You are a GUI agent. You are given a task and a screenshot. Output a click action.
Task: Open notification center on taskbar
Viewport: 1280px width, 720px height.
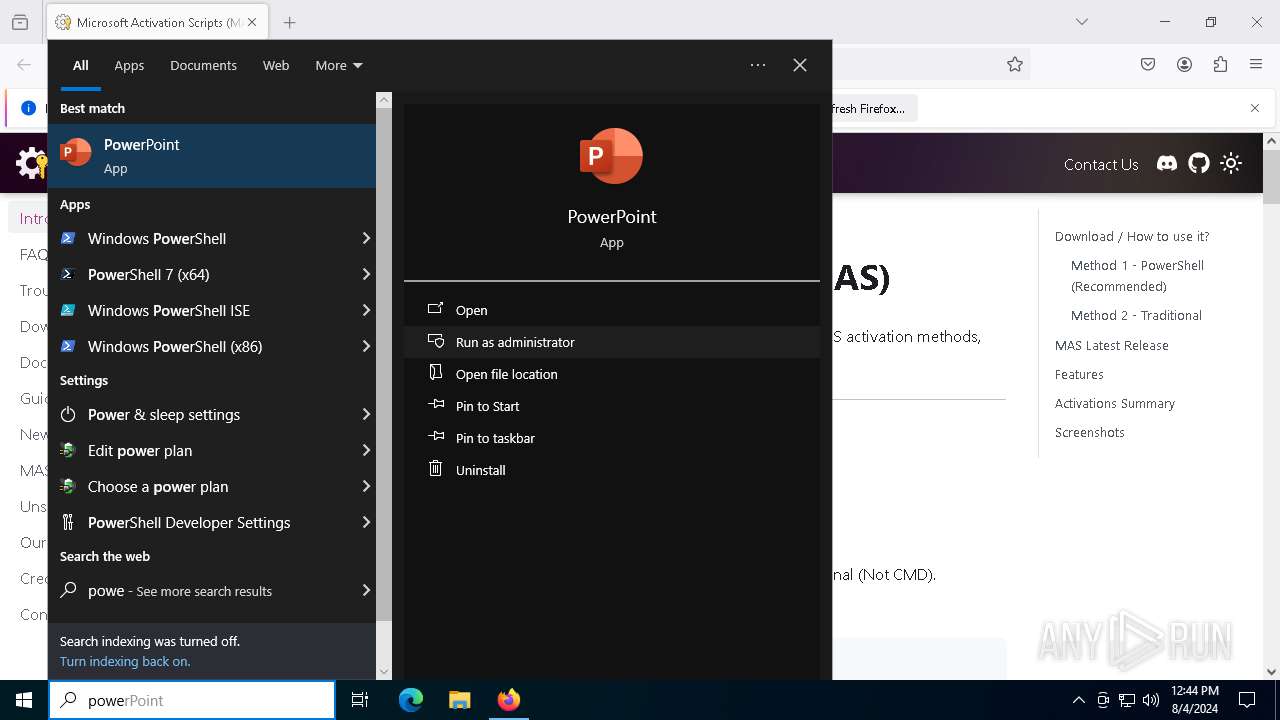click(x=1247, y=700)
